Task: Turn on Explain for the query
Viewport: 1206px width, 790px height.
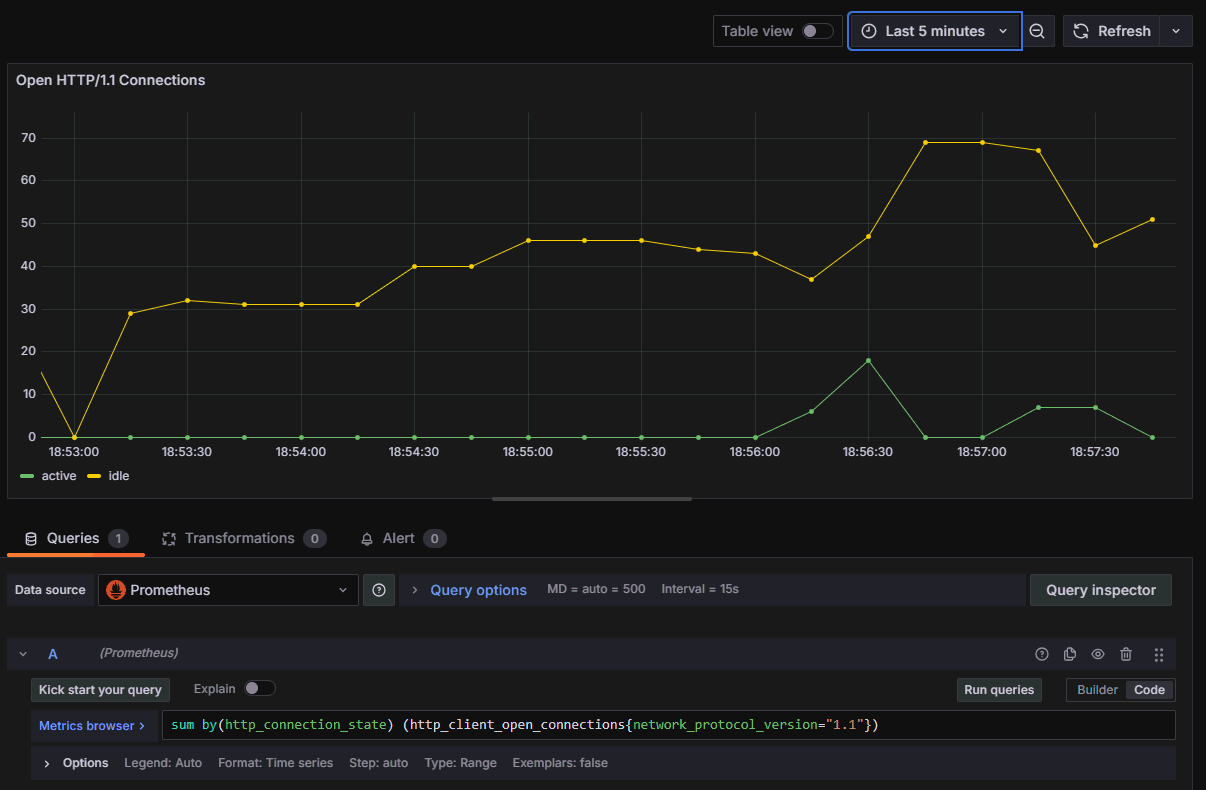Action: coord(260,689)
